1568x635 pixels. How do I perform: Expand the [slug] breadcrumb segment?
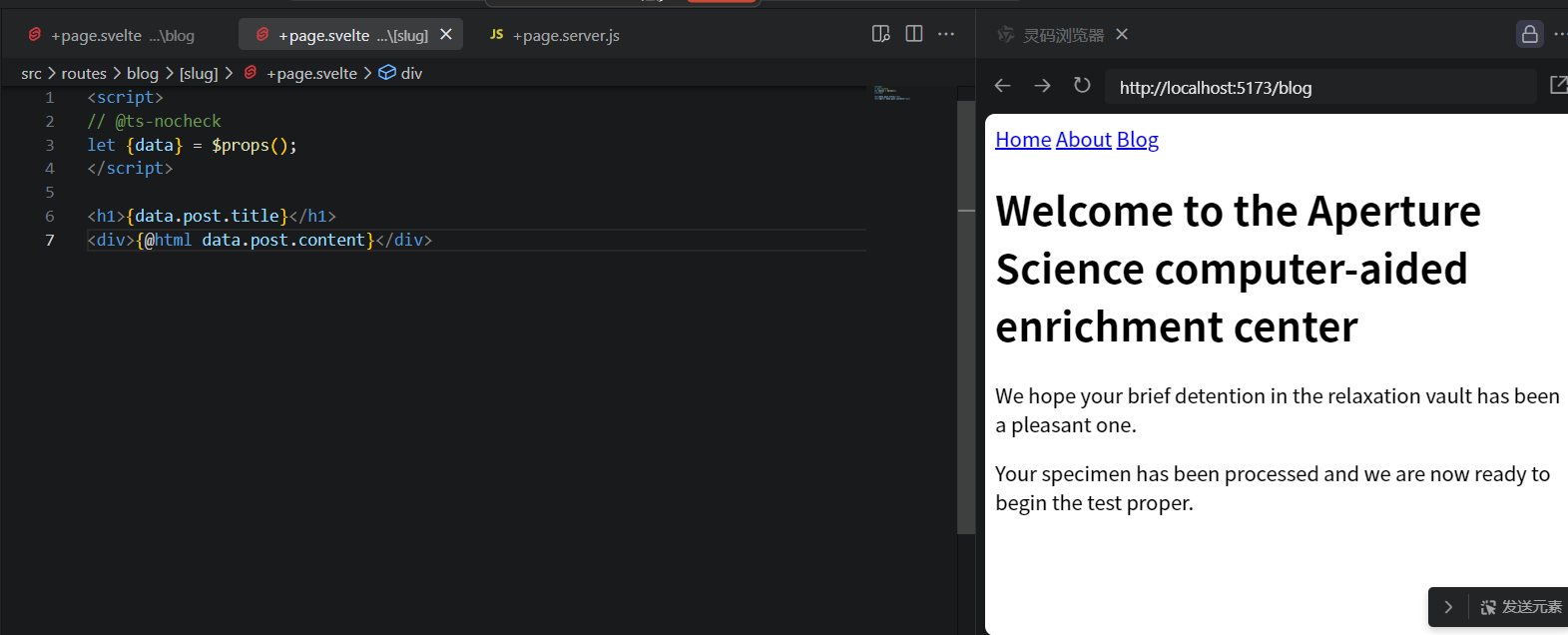pos(199,73)
